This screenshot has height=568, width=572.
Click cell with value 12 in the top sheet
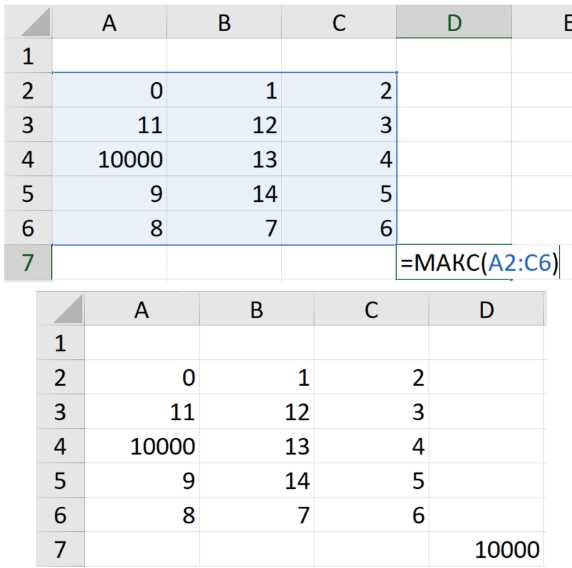(224, 125)
